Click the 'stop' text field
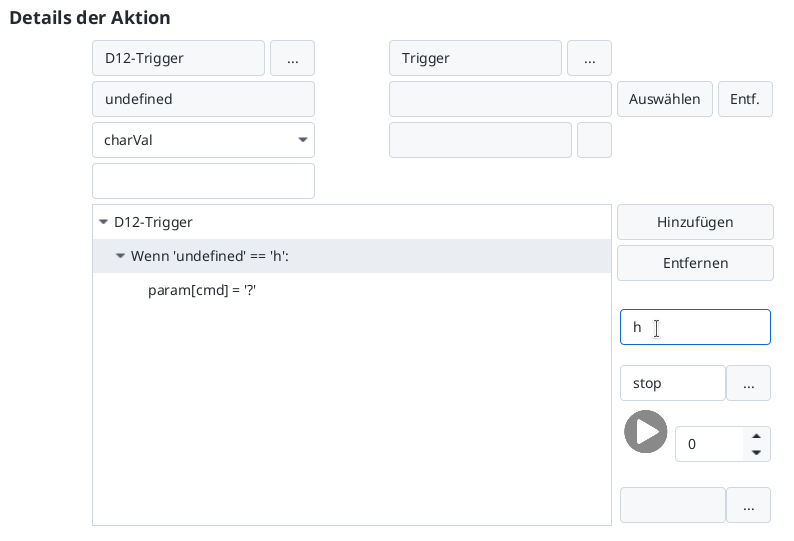Image resolution: width=794 pixels, height=541 pixels. click(672, 383)
